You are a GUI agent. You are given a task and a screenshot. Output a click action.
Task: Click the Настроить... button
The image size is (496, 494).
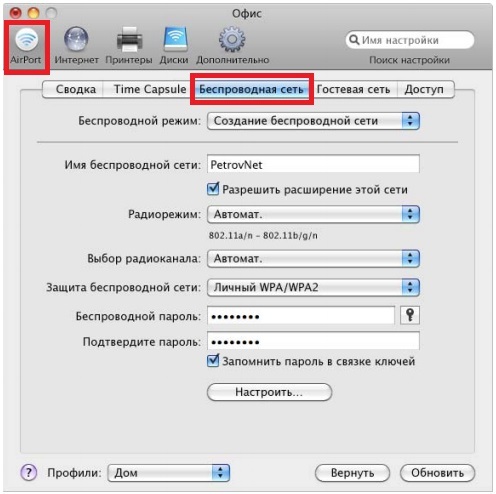[269, 392]
